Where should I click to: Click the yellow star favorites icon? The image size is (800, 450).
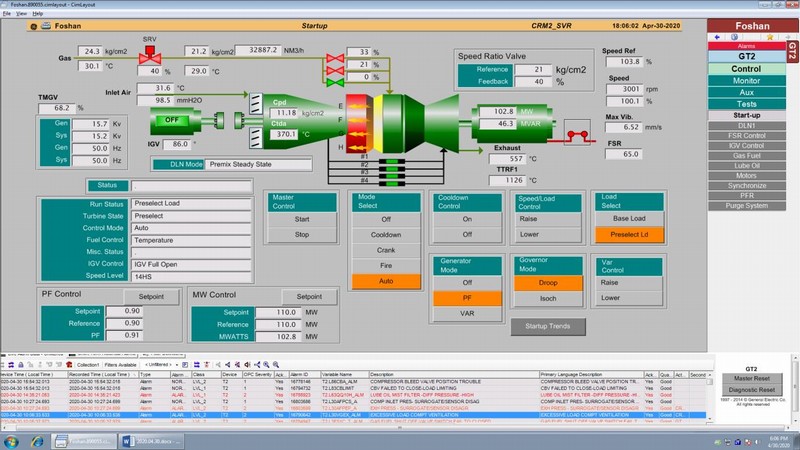point(770,37)
